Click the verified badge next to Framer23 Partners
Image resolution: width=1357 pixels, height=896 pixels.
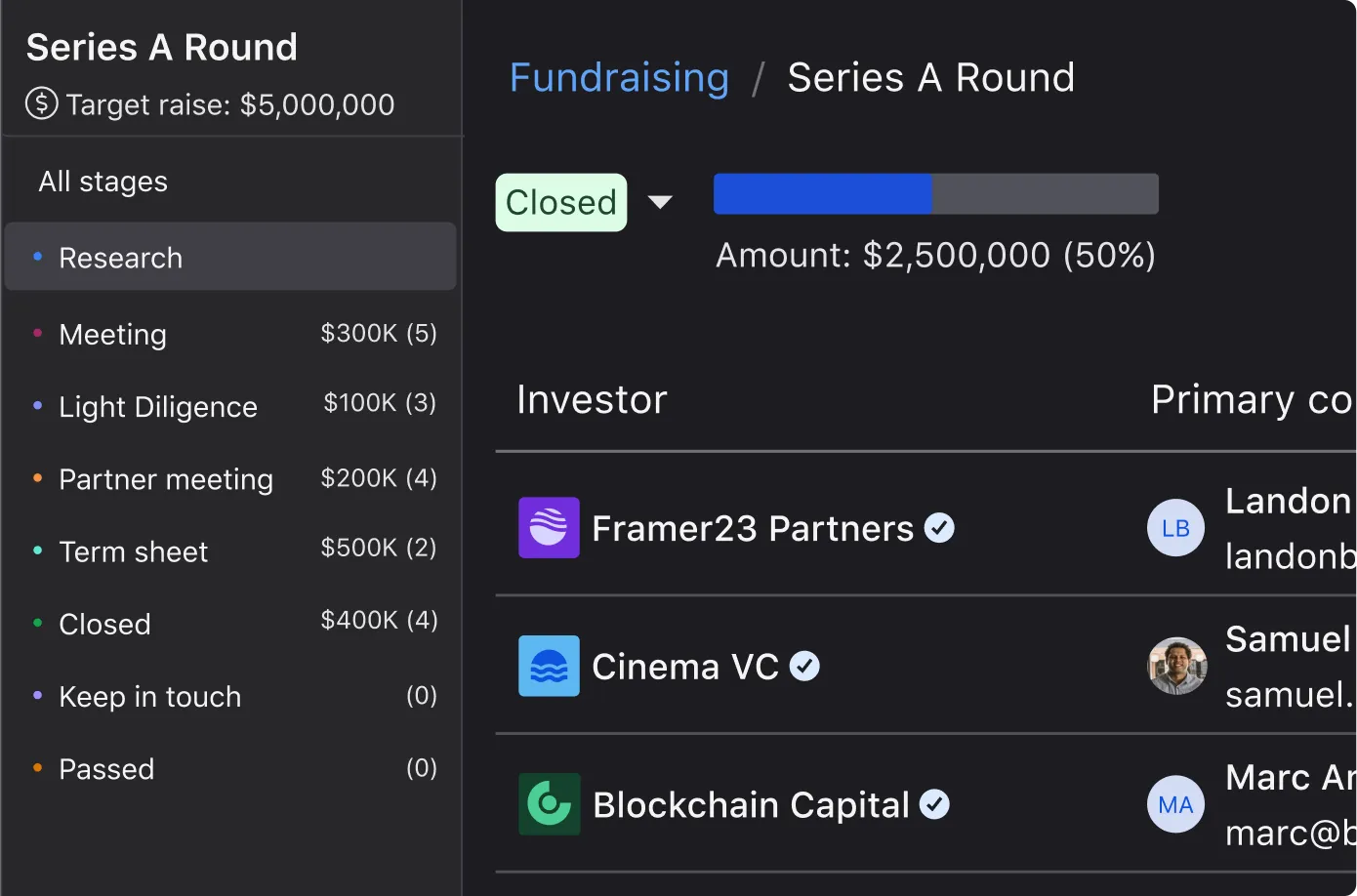[x=939, y=528]
